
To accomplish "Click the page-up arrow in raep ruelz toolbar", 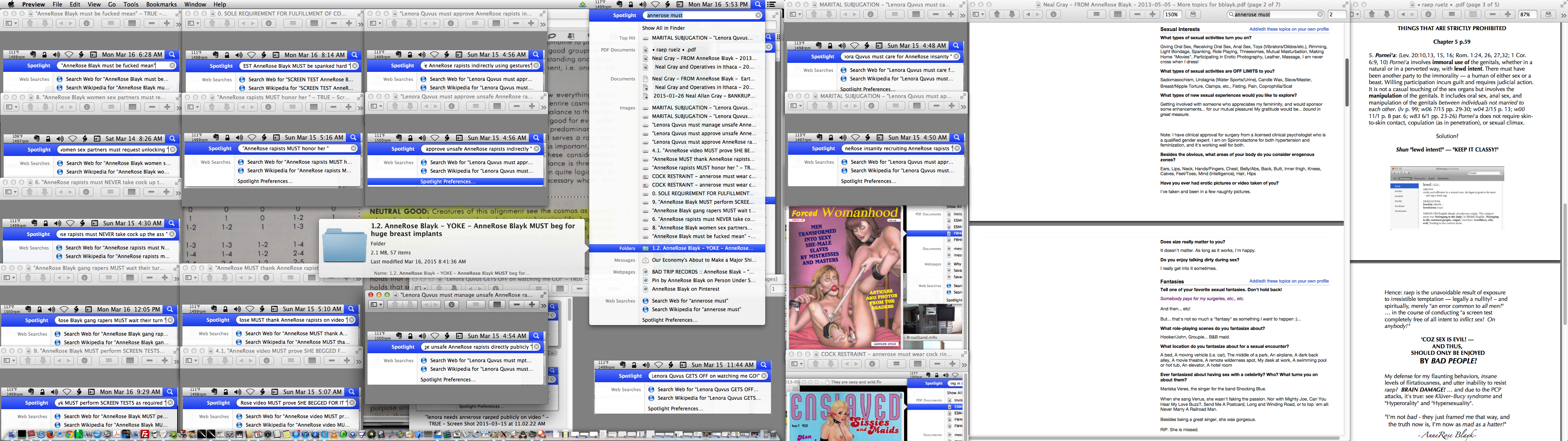I will pos(1372,15).
